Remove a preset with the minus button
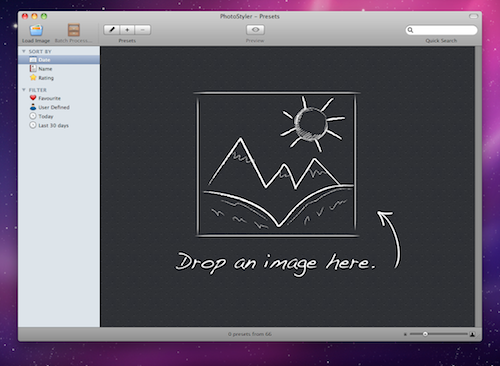500x366 pixels. [143, 30]
